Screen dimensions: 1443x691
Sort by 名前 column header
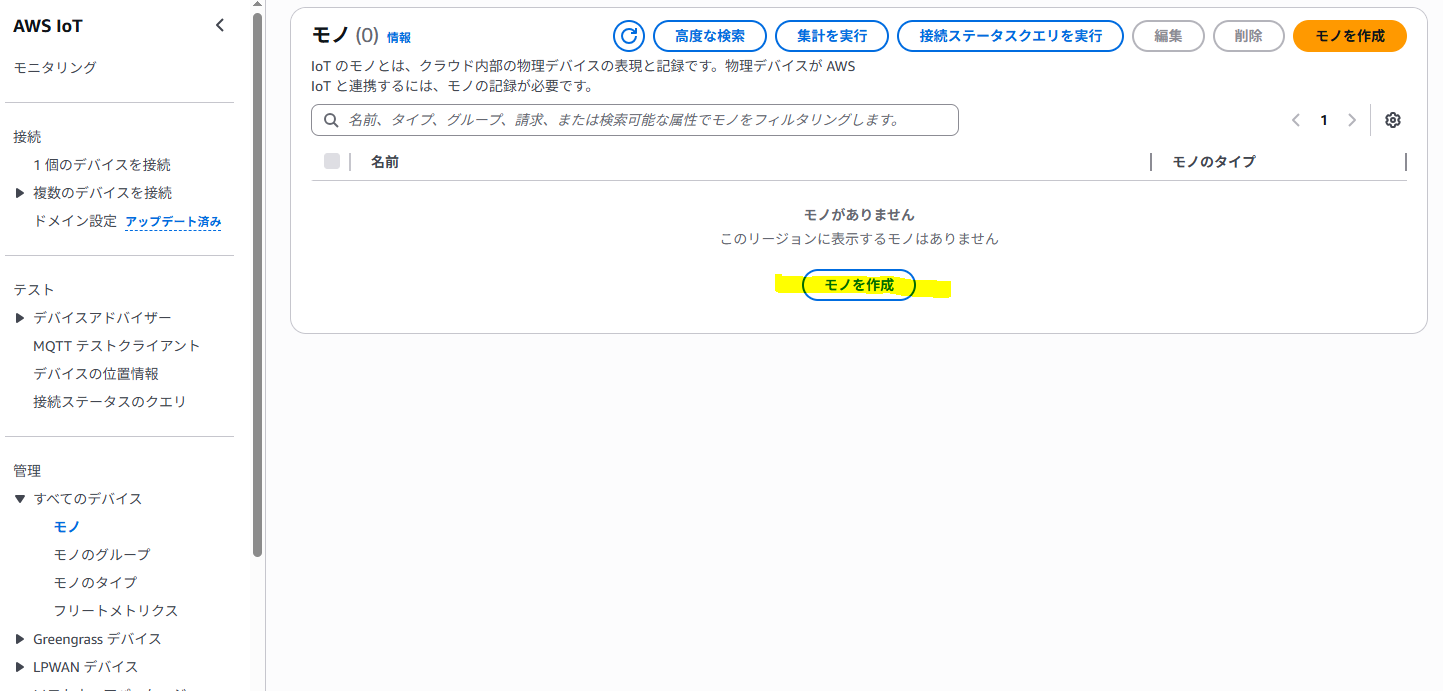385,161
